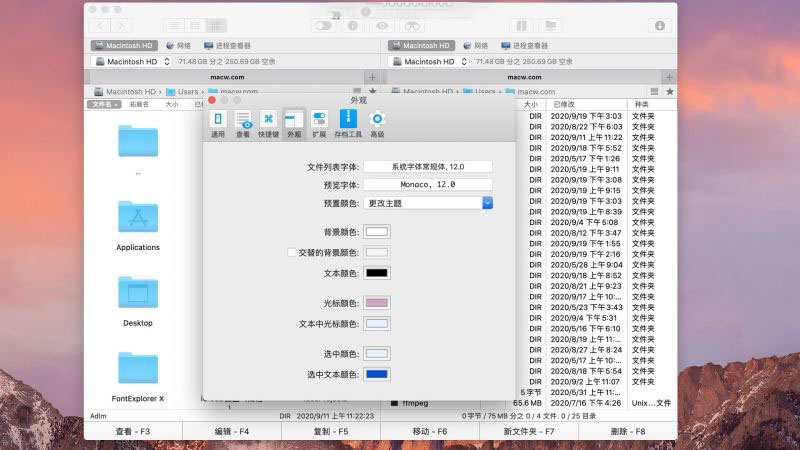Image resolution: width=800 pixels, height=450 pixels.
Task: Open the 交替的背景颜色 color swatch
Action: point(377,253)
